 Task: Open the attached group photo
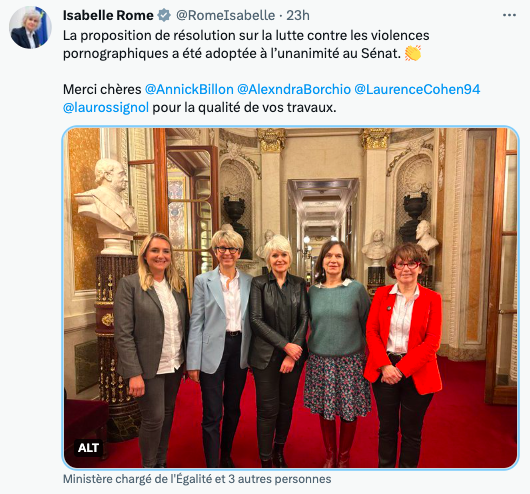(x=290, y=298)
